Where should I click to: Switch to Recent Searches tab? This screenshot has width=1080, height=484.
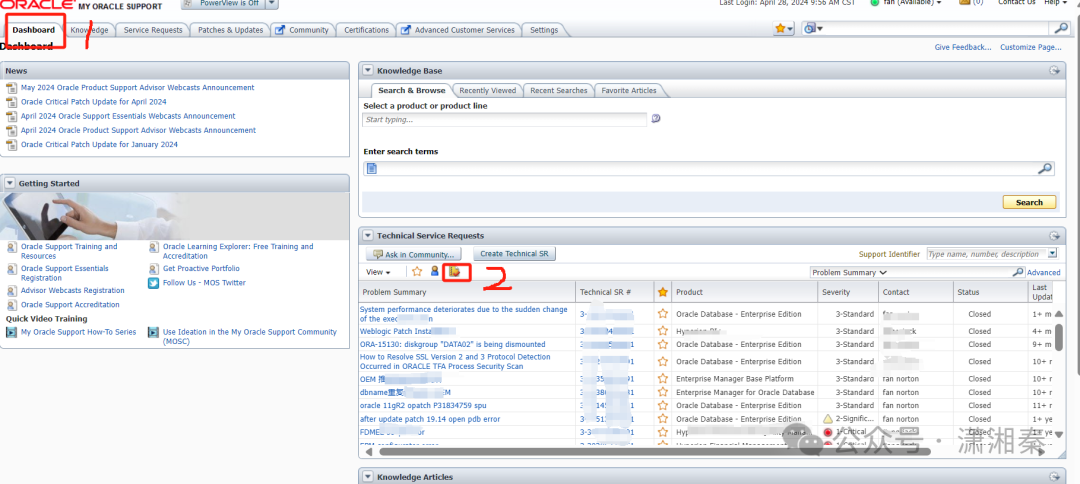(559, 90)
